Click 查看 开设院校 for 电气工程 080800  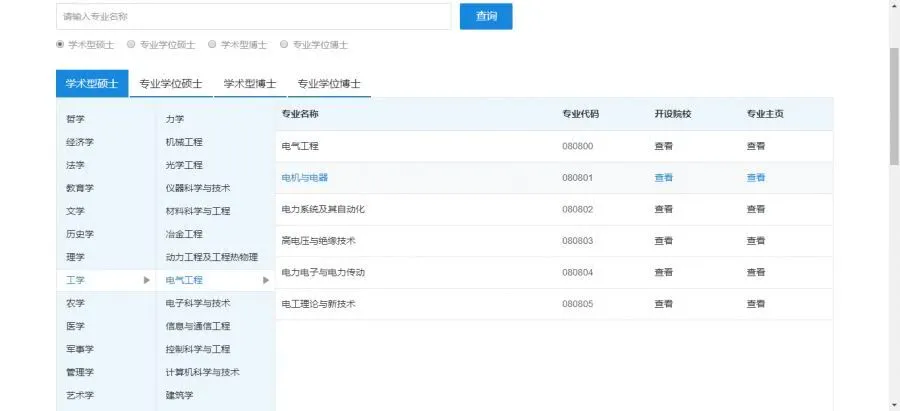[664, 146]
